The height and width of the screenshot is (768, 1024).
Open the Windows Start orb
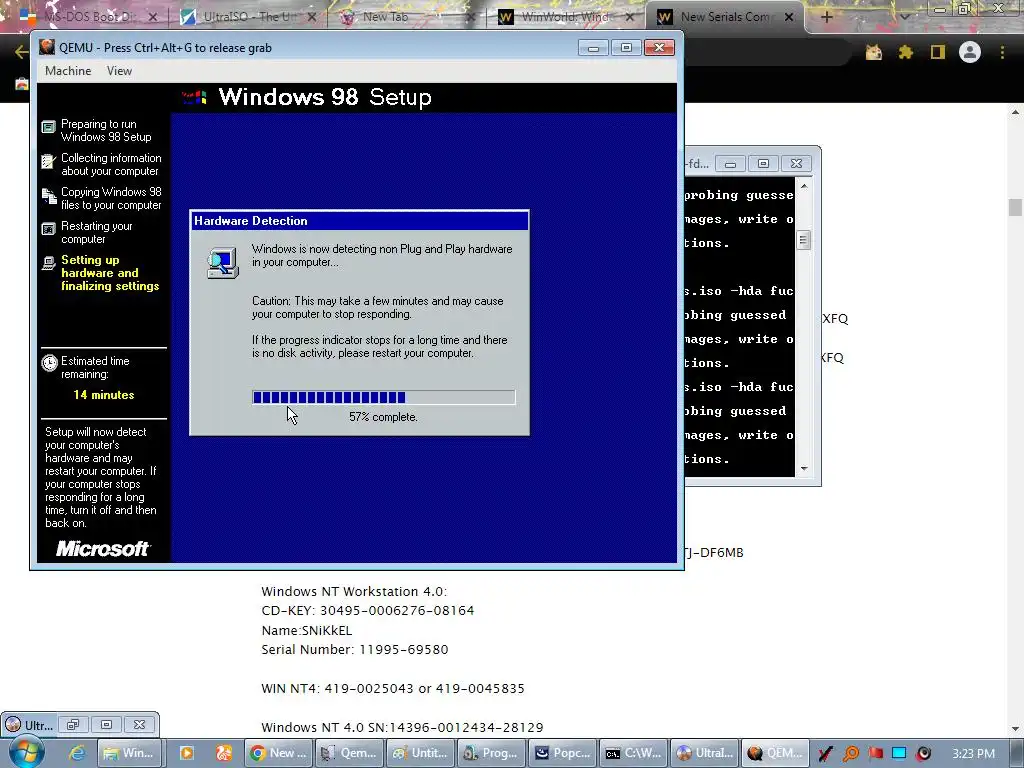coord(27,753)
